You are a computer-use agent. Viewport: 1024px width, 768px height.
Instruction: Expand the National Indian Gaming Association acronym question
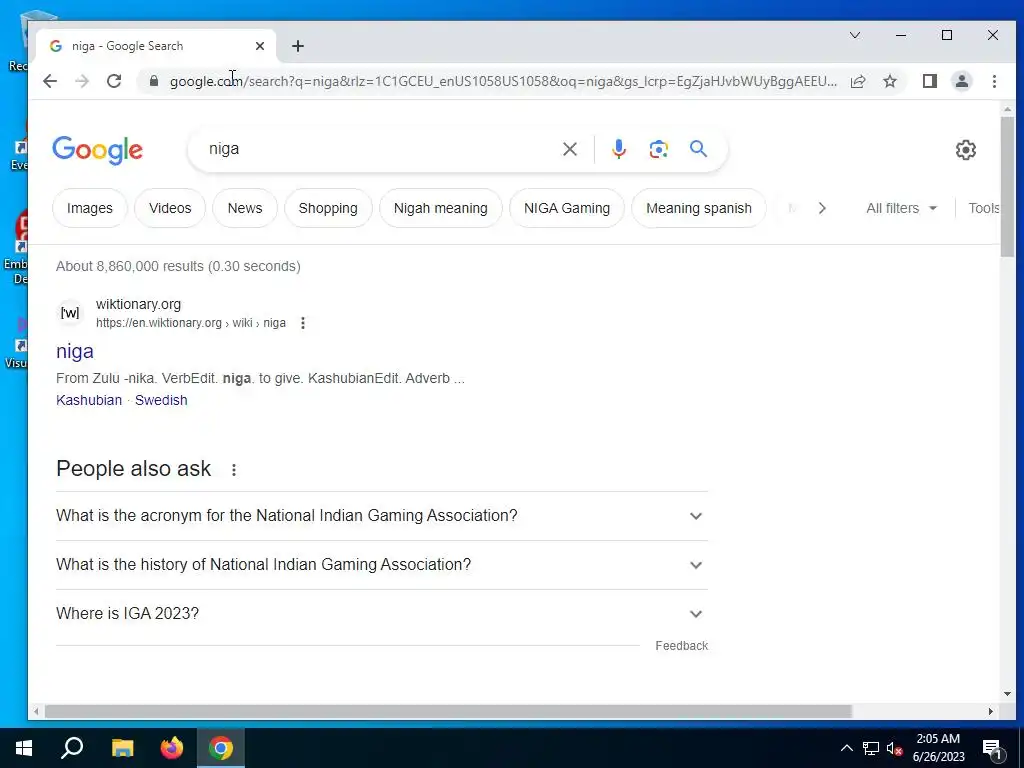click(x=381, y=516)
